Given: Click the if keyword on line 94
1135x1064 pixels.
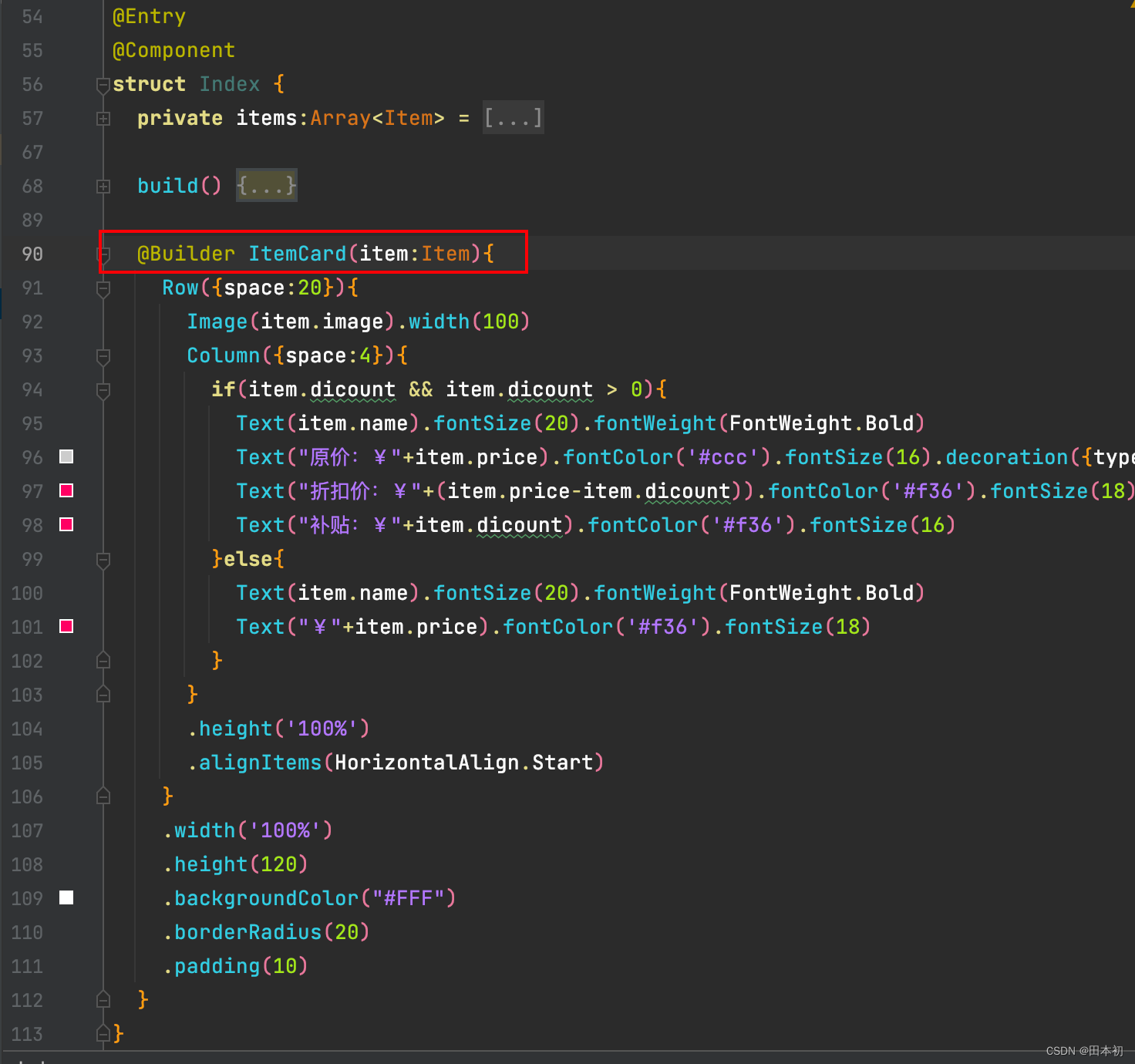Looking at the screenshot, I should point(224,389).
